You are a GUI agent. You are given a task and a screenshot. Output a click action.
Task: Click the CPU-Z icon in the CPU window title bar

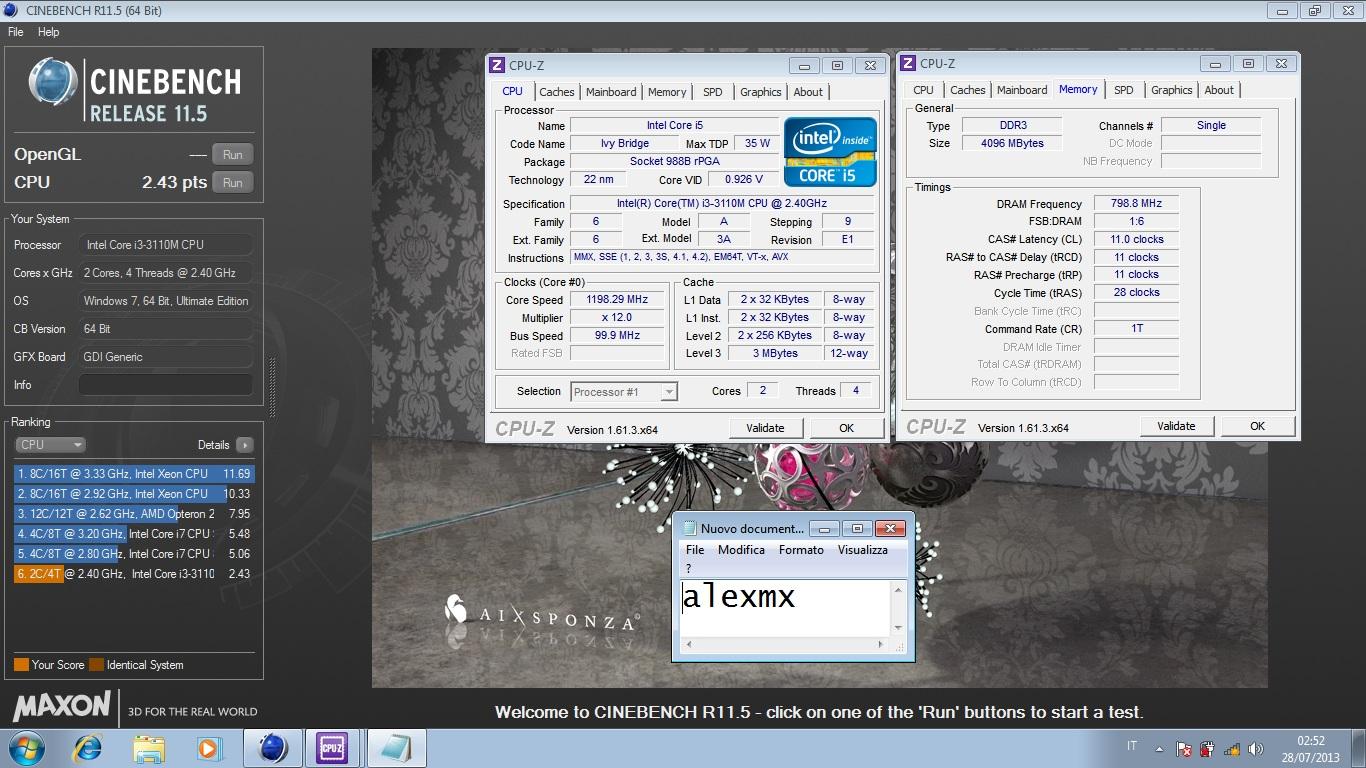point(497,65)
